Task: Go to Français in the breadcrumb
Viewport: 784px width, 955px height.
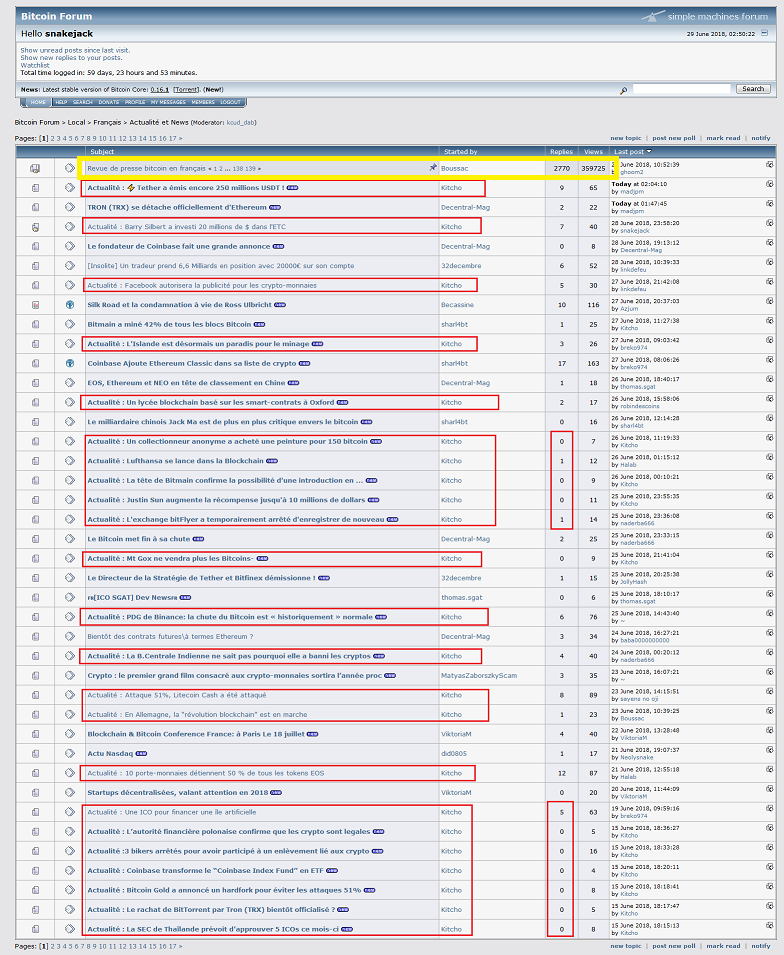Action: (x=107, y=122)
